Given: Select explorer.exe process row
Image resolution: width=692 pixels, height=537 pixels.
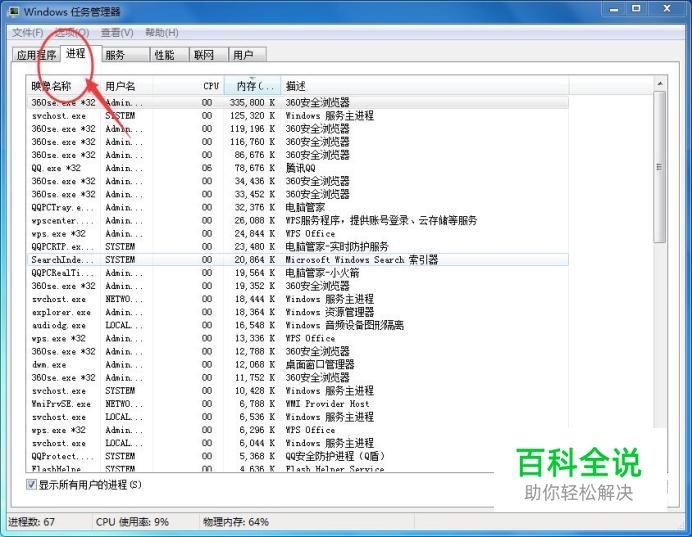Looking at the screenshot, I should [297, 312].
